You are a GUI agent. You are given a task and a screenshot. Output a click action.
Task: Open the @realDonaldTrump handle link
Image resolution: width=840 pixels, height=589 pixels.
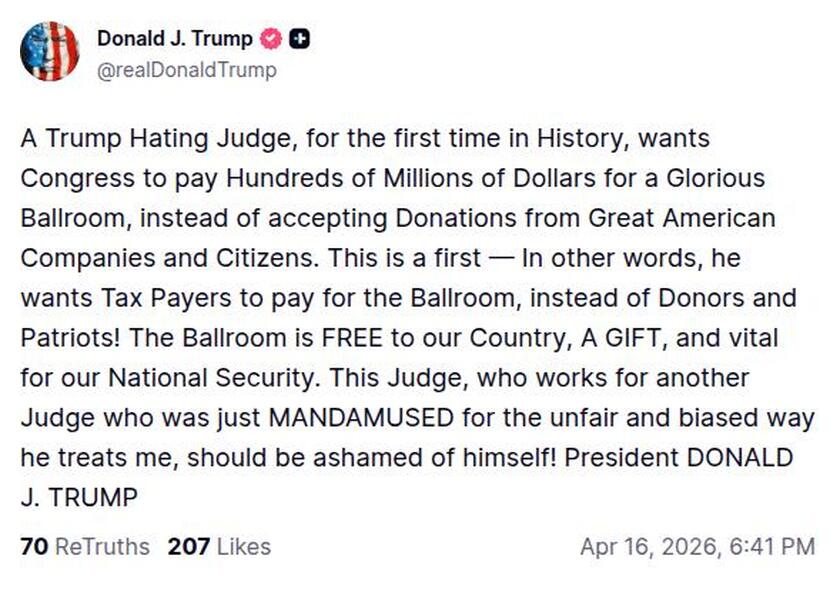click(x=186, y=70)
